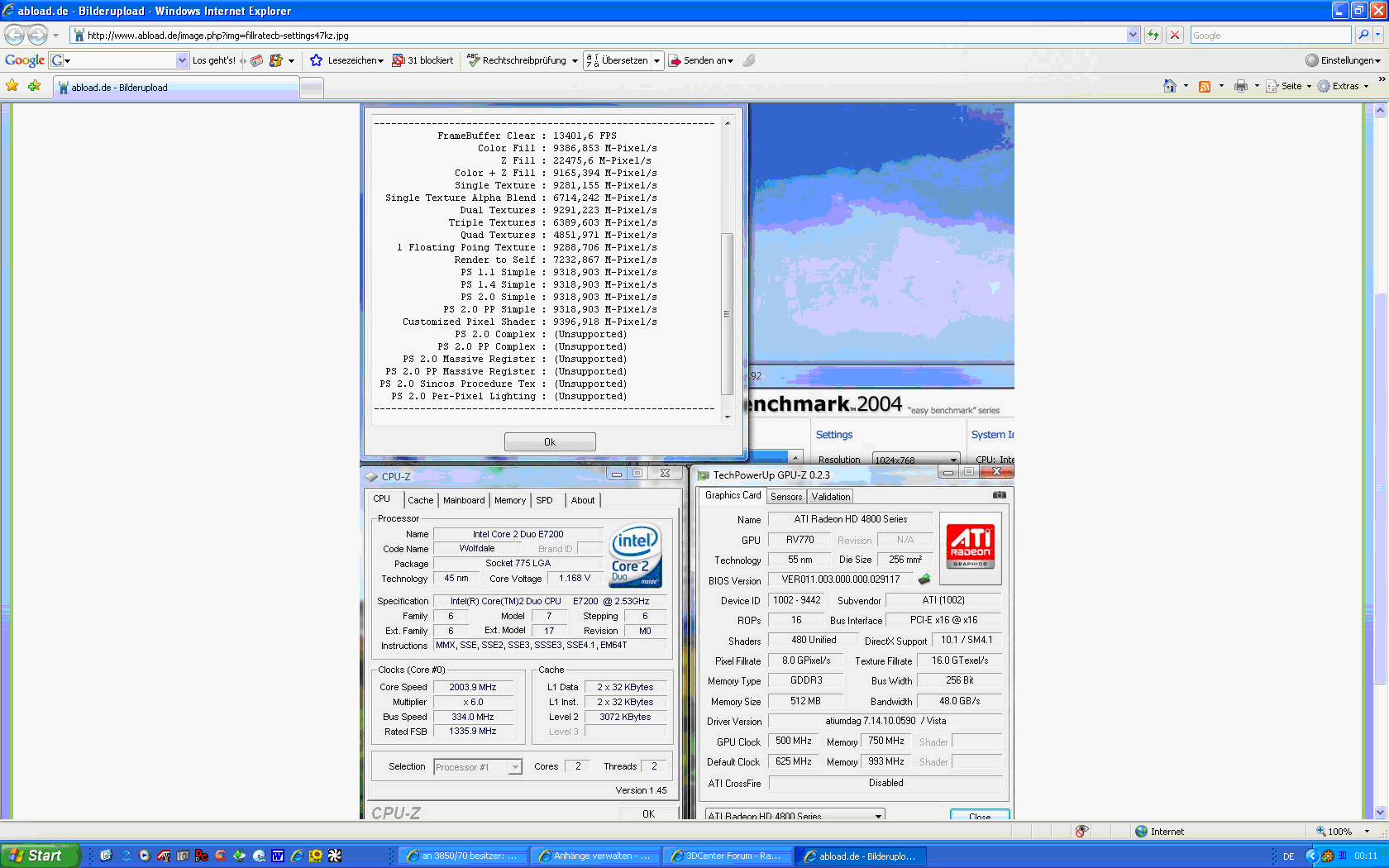This screenshot has height=868, width=1389.
Task: Click the Übersetzen translate button
Action: pyautogui.click(x=616, y=60)
